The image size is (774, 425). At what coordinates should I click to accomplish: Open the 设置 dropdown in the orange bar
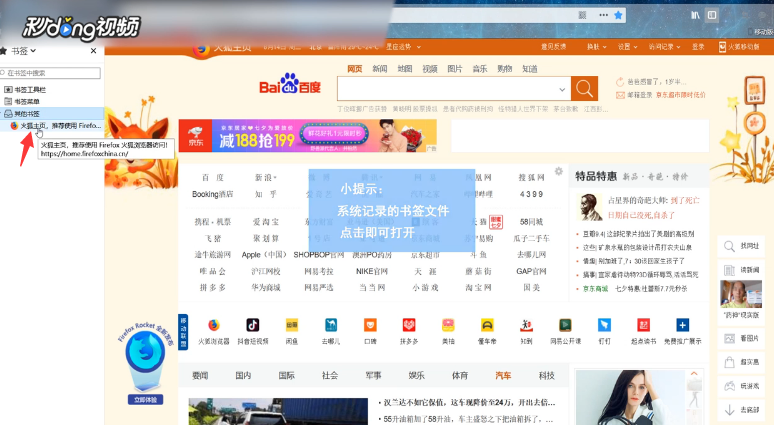coord(627,47)
